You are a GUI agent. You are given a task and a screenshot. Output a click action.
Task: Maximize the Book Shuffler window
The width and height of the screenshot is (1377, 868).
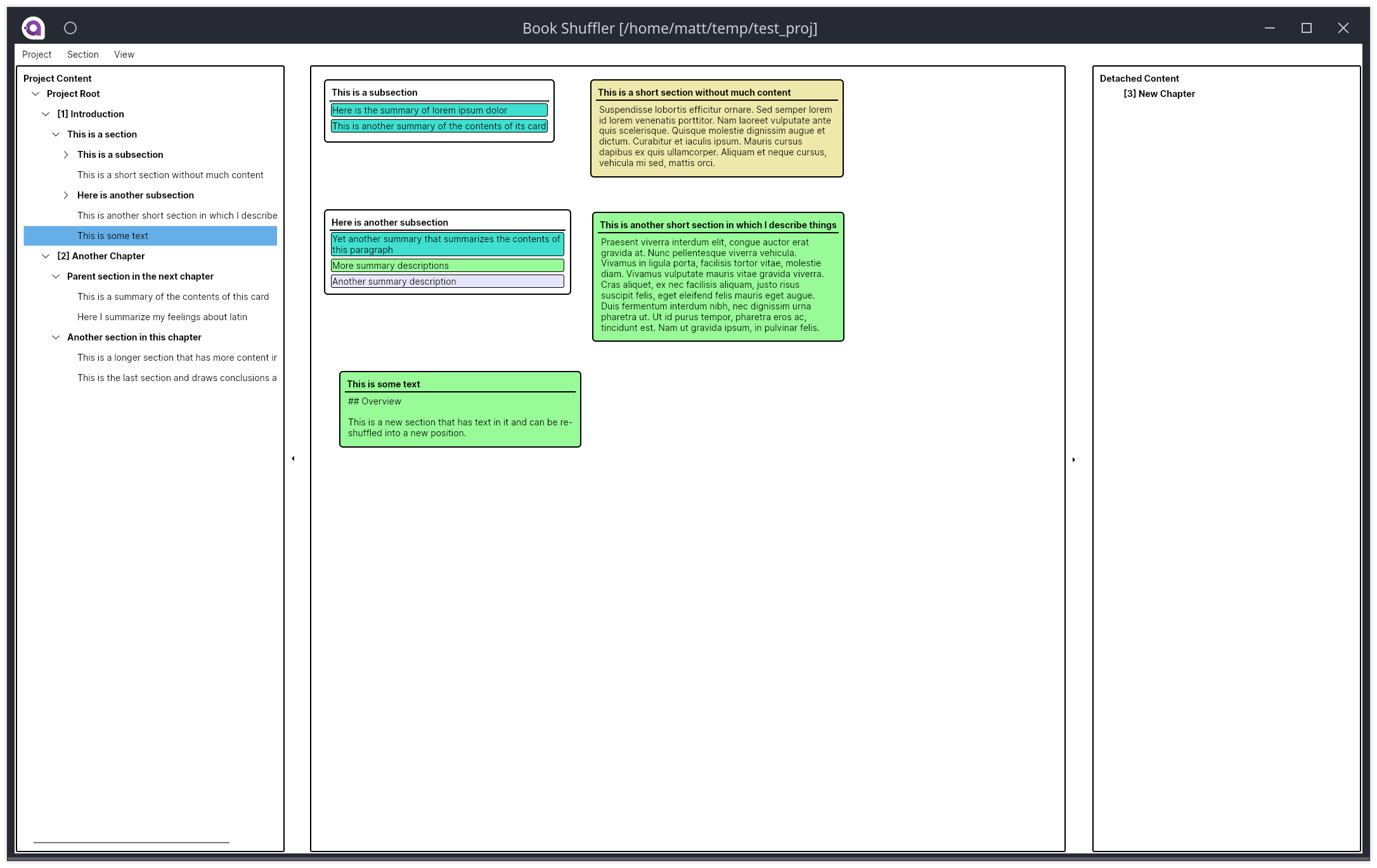click(1306, 28)
